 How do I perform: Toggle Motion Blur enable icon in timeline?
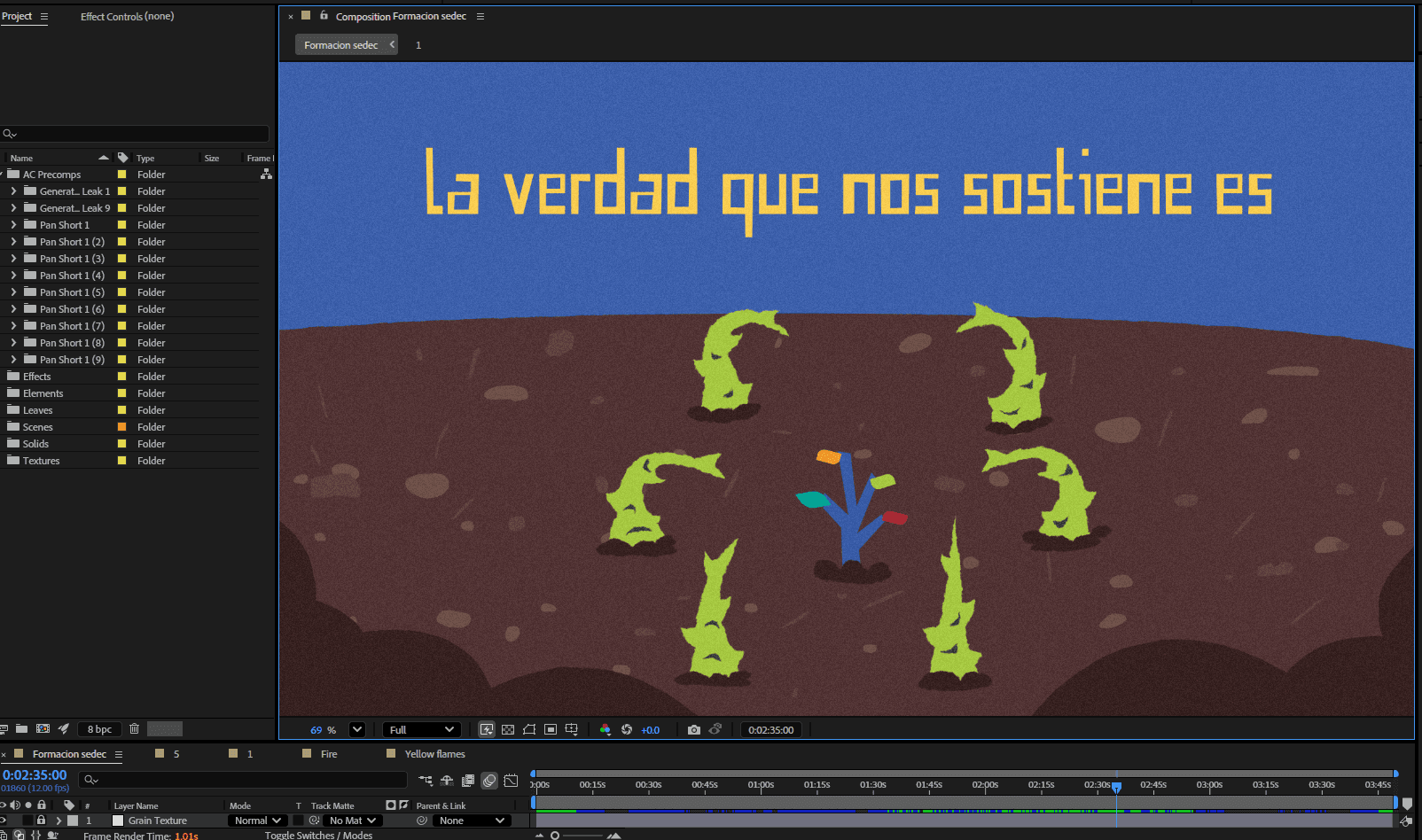489,780
